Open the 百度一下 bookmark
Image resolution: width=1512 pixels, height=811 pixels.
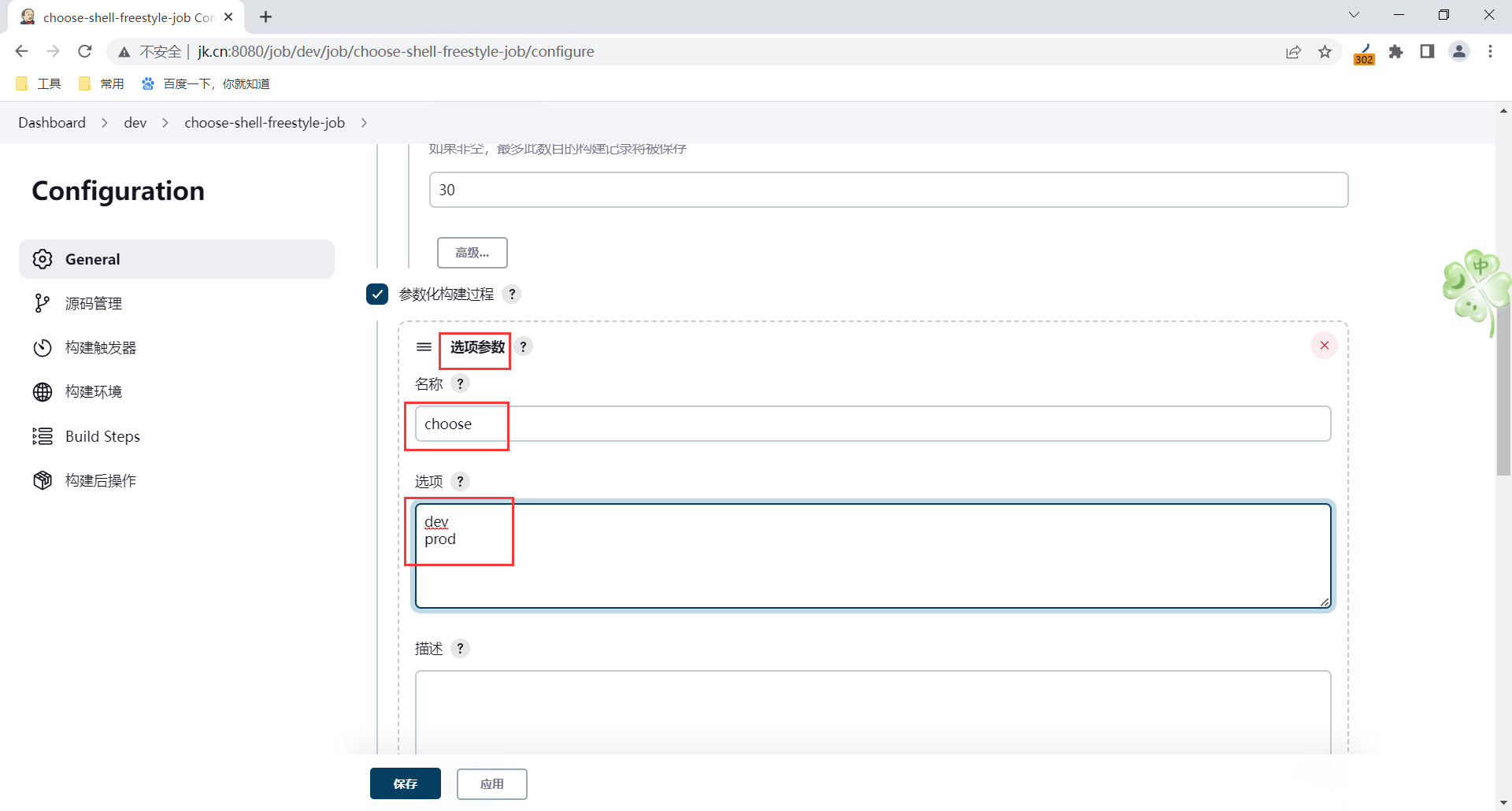click(205, 83)
